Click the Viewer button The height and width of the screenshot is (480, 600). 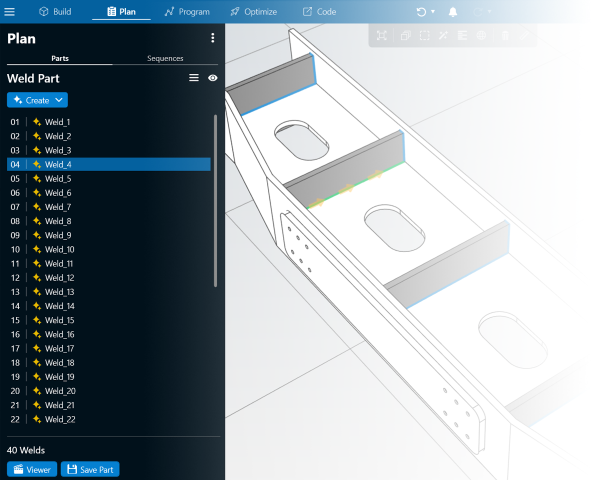pyautogui.click(x=31, y=469)
